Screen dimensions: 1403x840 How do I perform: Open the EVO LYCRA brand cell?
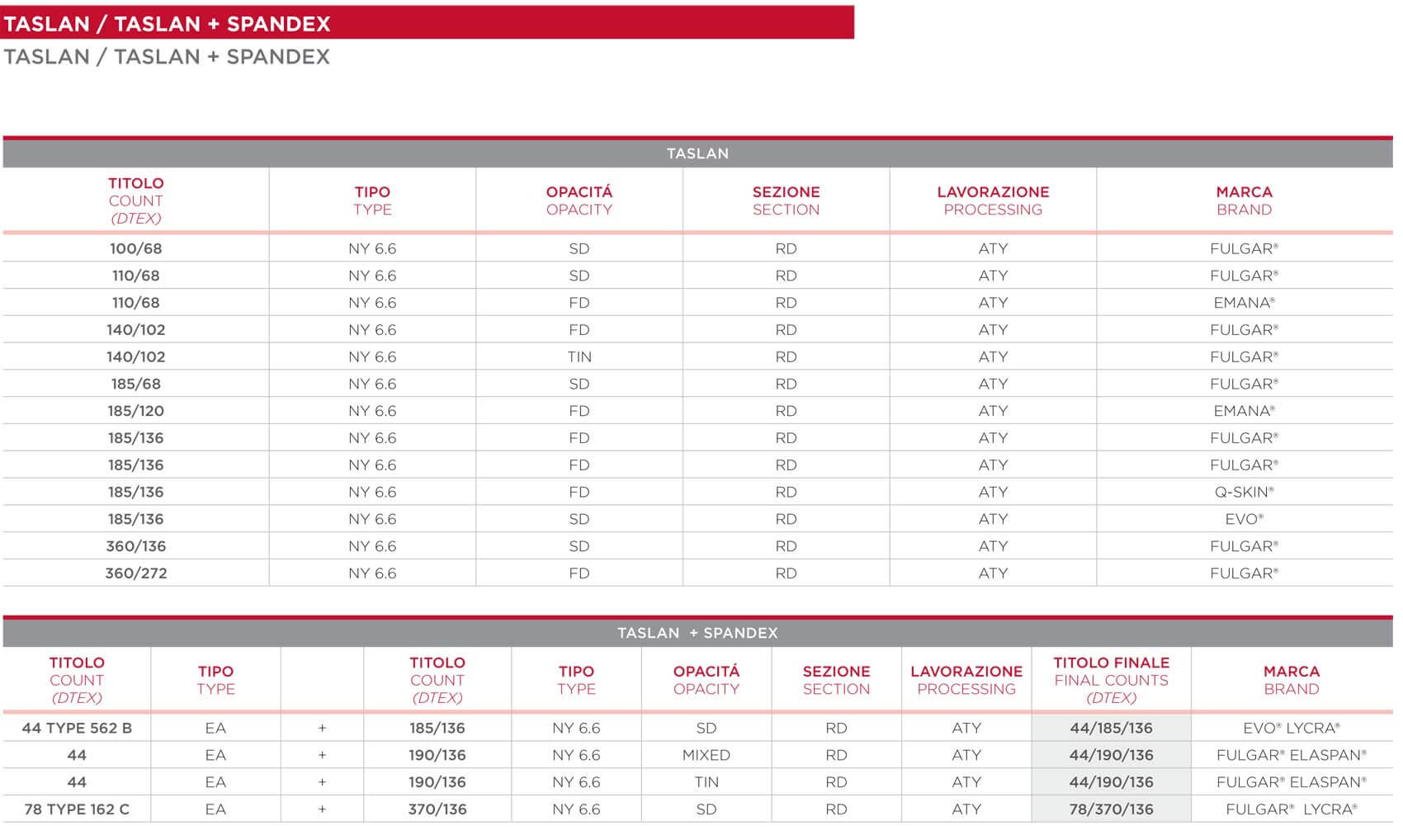1291,728
